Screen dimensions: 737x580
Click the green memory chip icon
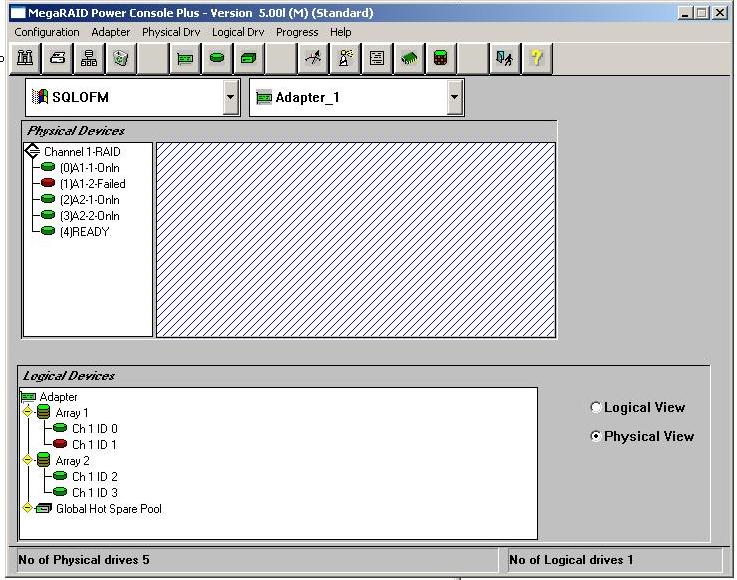409,58
